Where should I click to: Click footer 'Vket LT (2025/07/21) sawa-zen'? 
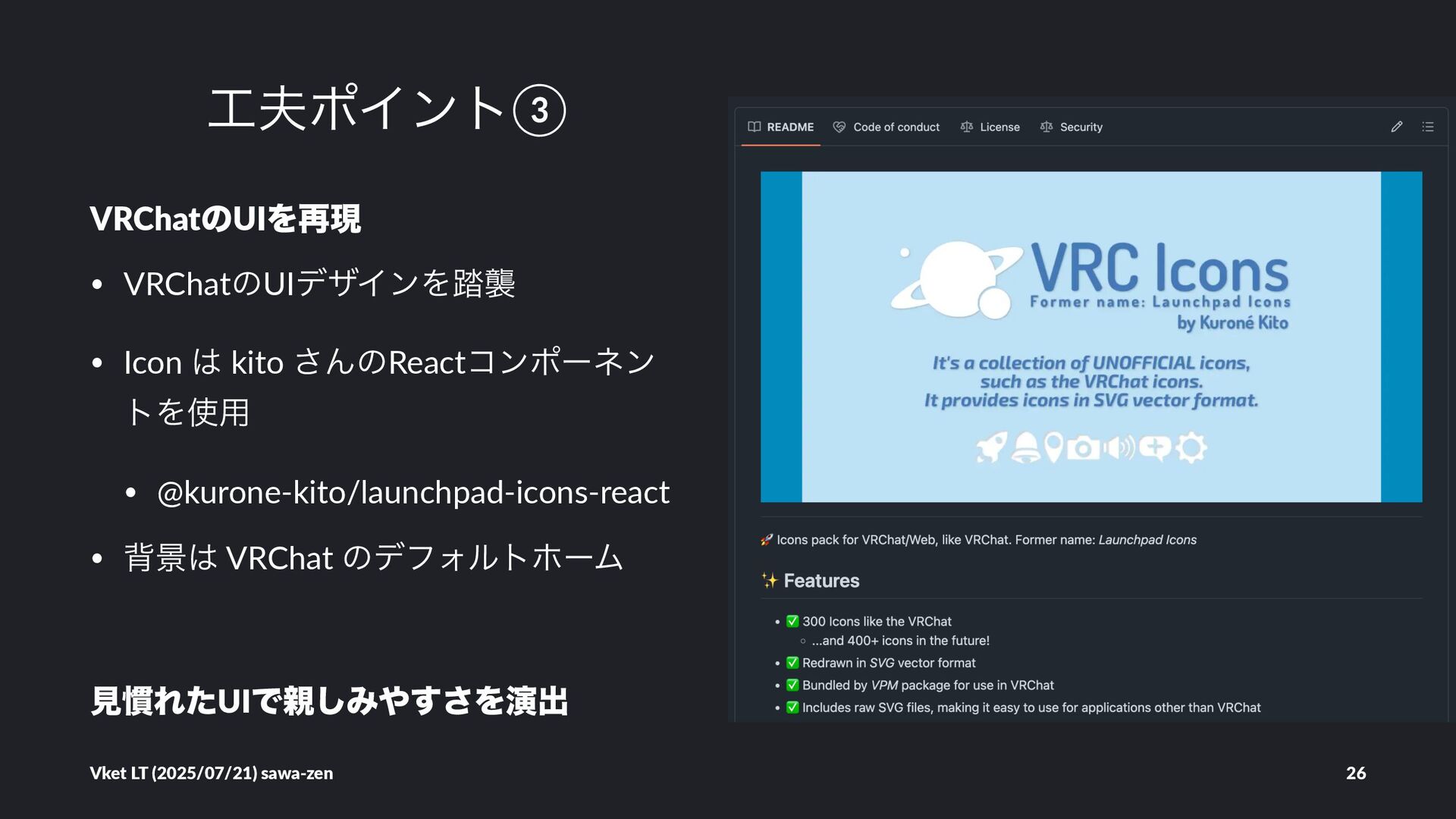(211, 773)
